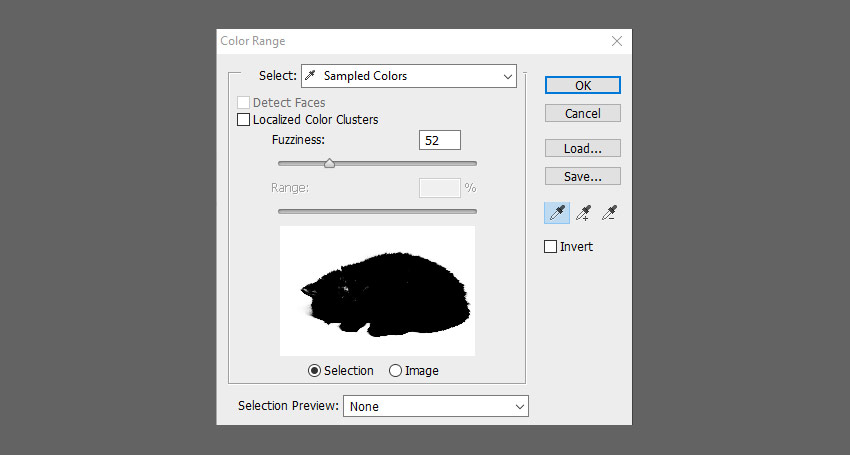Screen dimensions: 850x455
Task: Close the Color Range dialog
Action: pos(616,41)
